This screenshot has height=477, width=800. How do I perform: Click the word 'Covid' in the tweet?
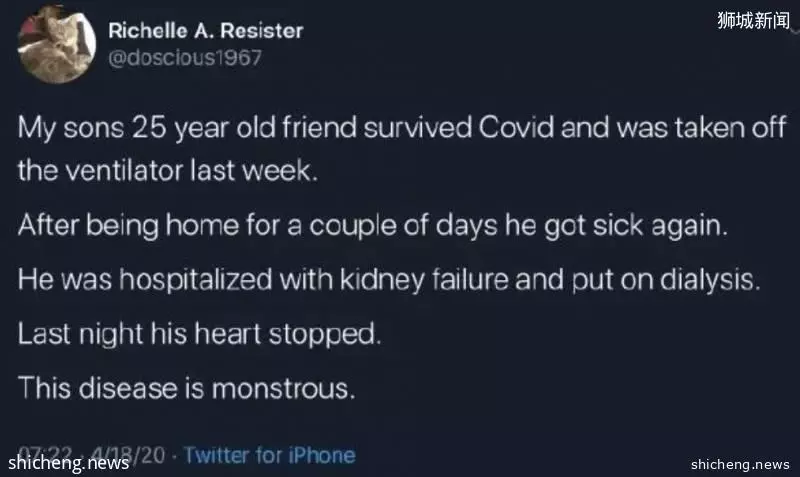(x=516, y=128)
